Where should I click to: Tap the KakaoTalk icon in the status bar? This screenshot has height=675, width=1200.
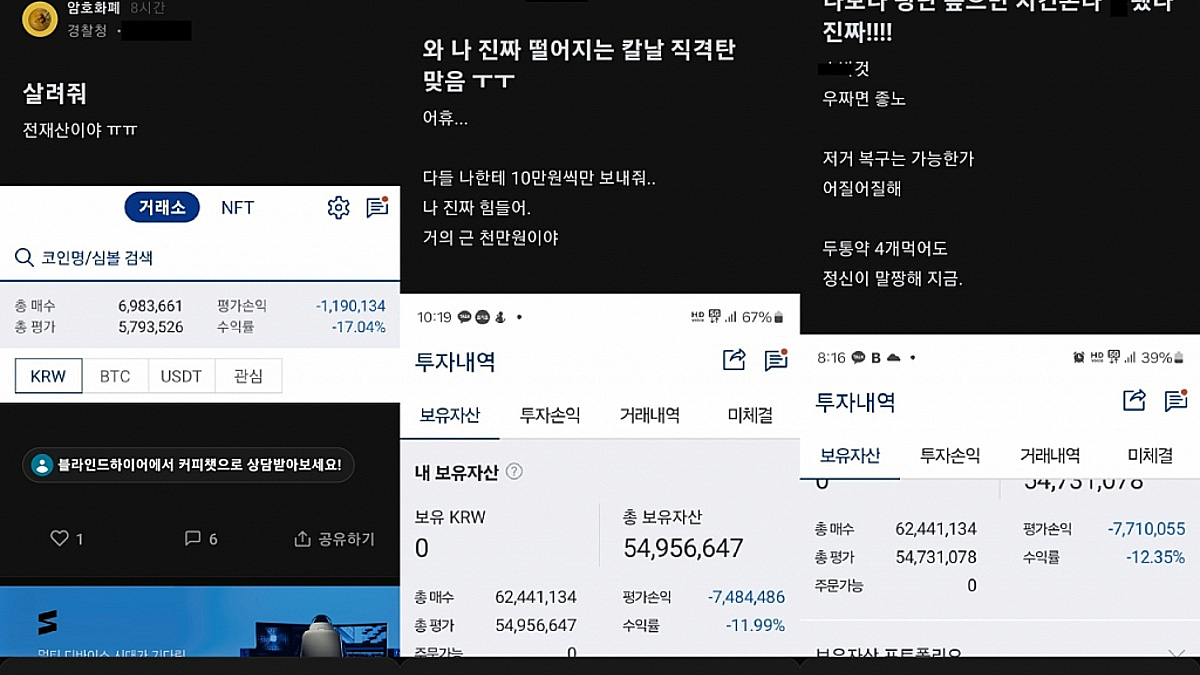click(463, 316)
